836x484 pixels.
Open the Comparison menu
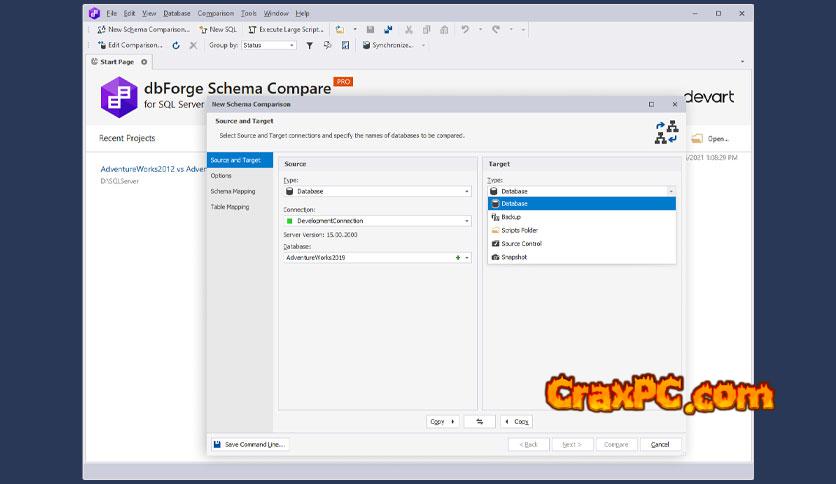[x=215, y=13]
